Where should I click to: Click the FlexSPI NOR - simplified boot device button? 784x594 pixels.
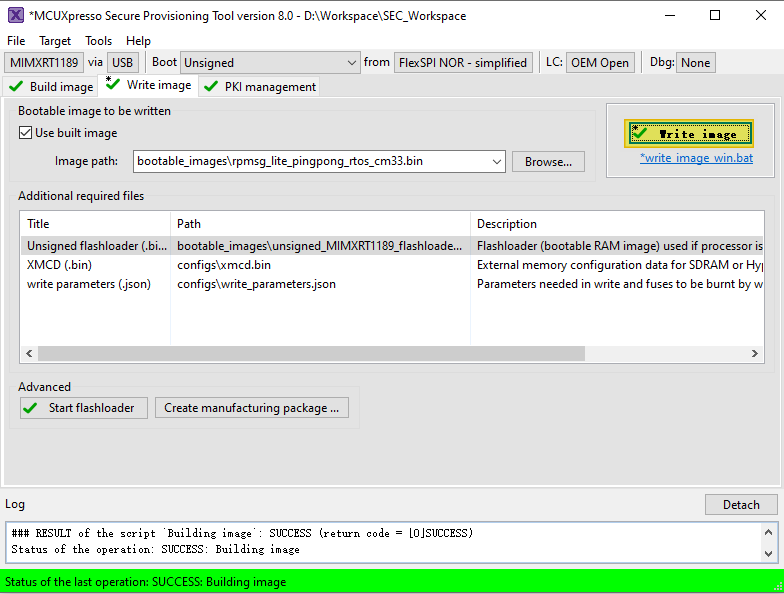point(463,63)
